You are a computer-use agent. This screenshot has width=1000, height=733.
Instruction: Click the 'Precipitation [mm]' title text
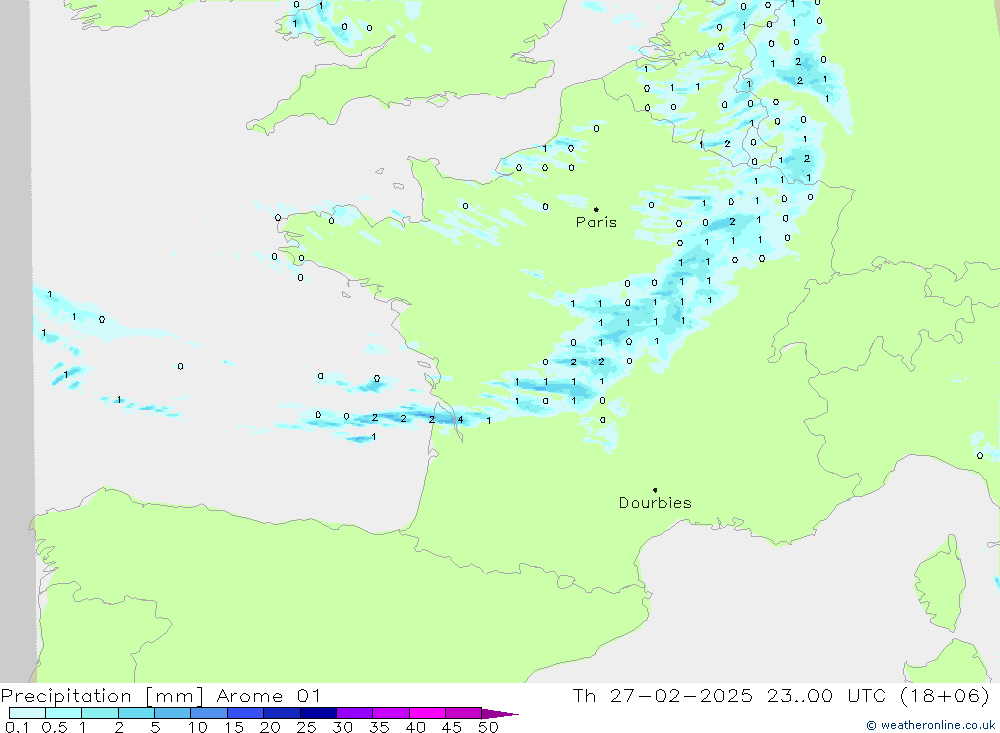102,695
